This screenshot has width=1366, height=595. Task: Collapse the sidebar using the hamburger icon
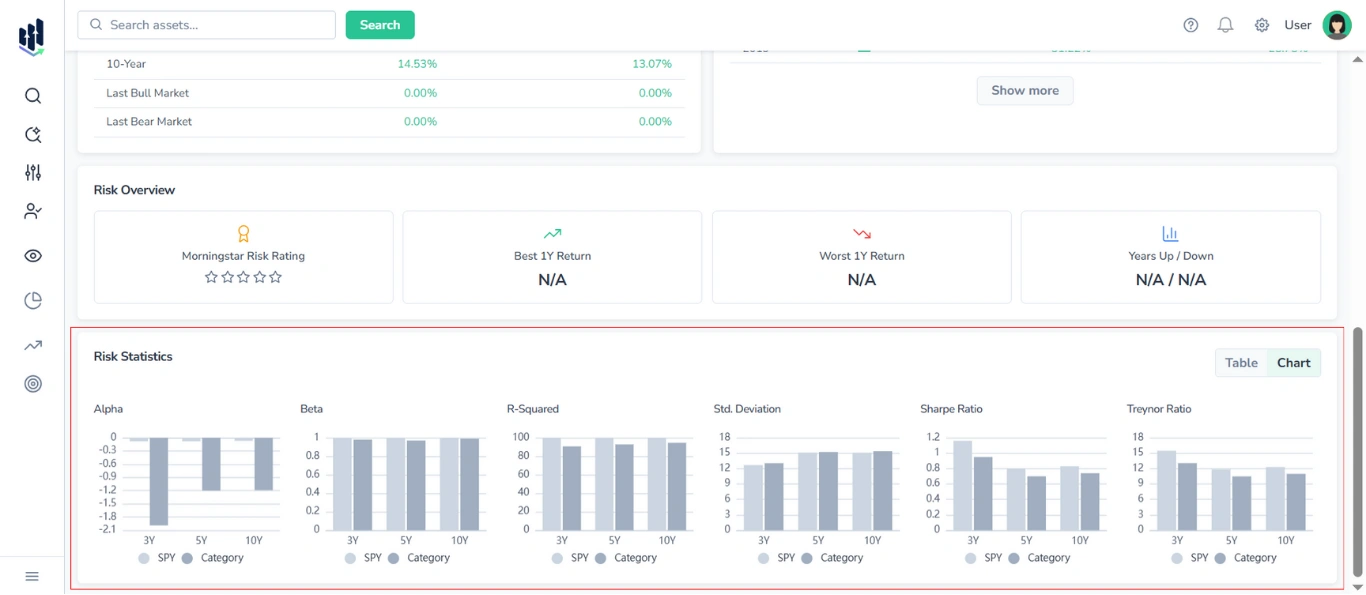31,576
